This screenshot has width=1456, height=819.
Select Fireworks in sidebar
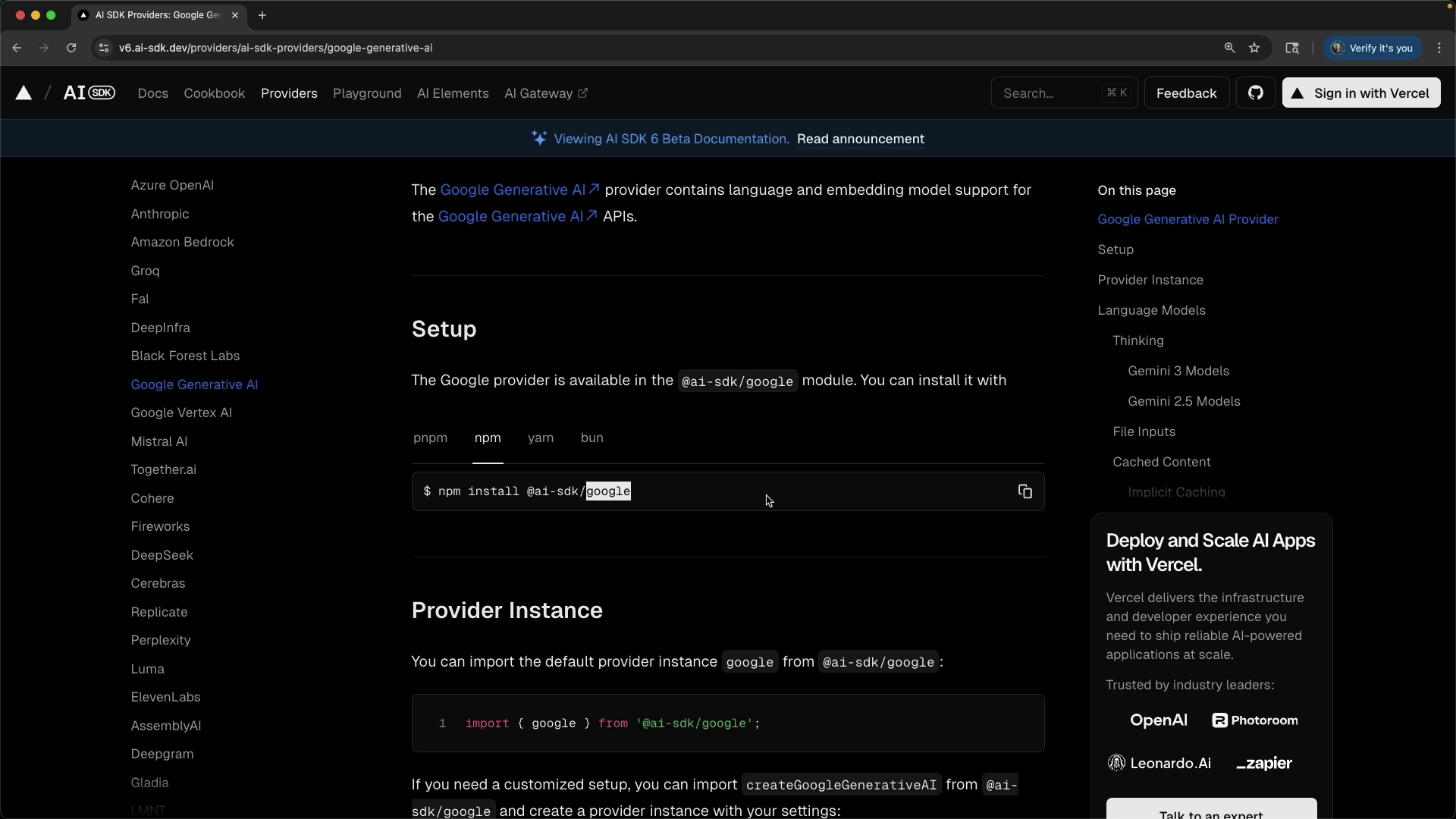tap(160, 526)
